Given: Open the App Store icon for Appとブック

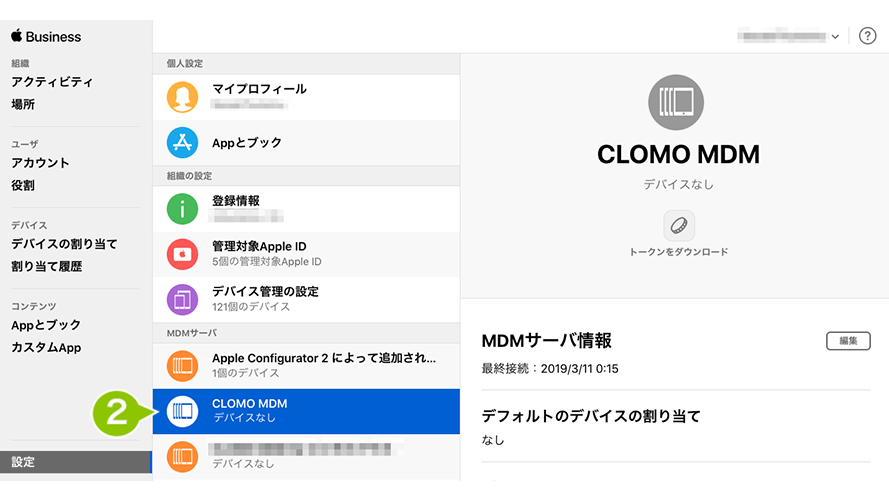Looking at the screenshot, I should (182, 142).
